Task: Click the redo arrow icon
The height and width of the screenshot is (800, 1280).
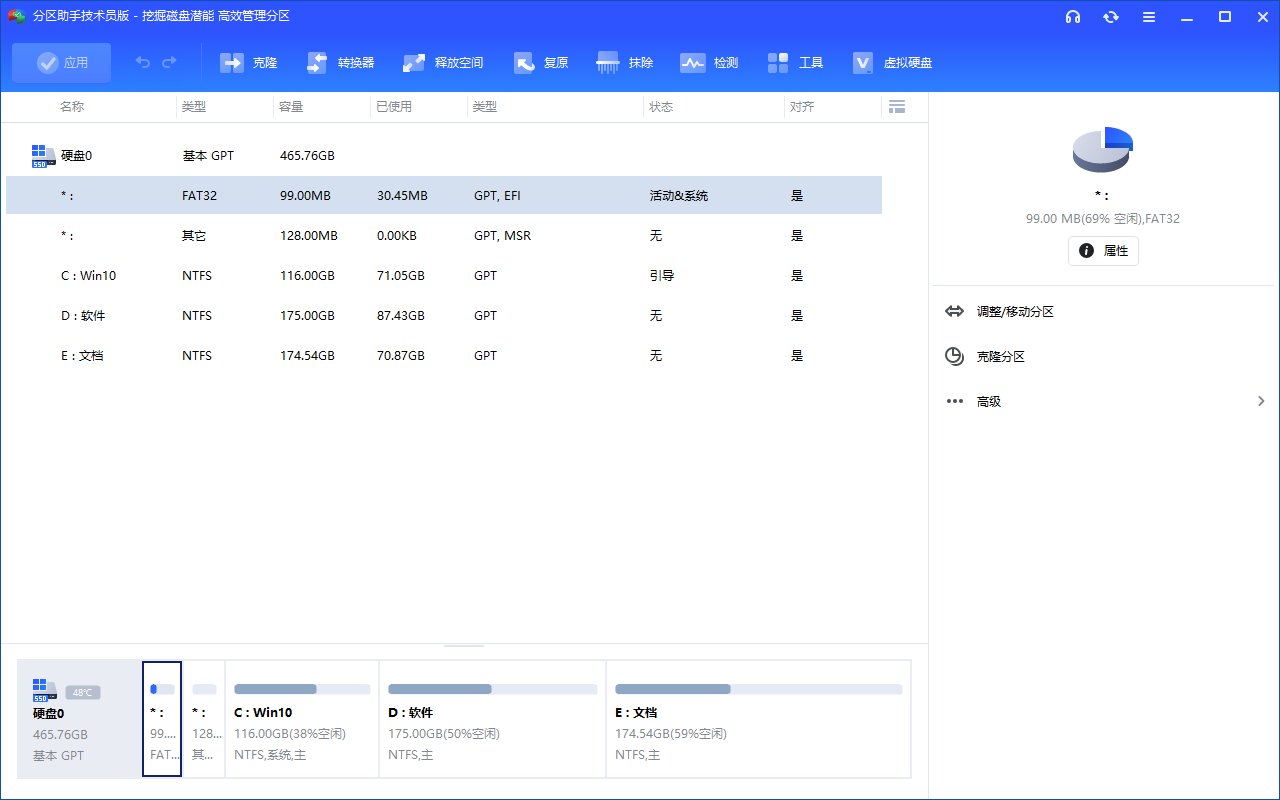Action: tap(169, 63)
